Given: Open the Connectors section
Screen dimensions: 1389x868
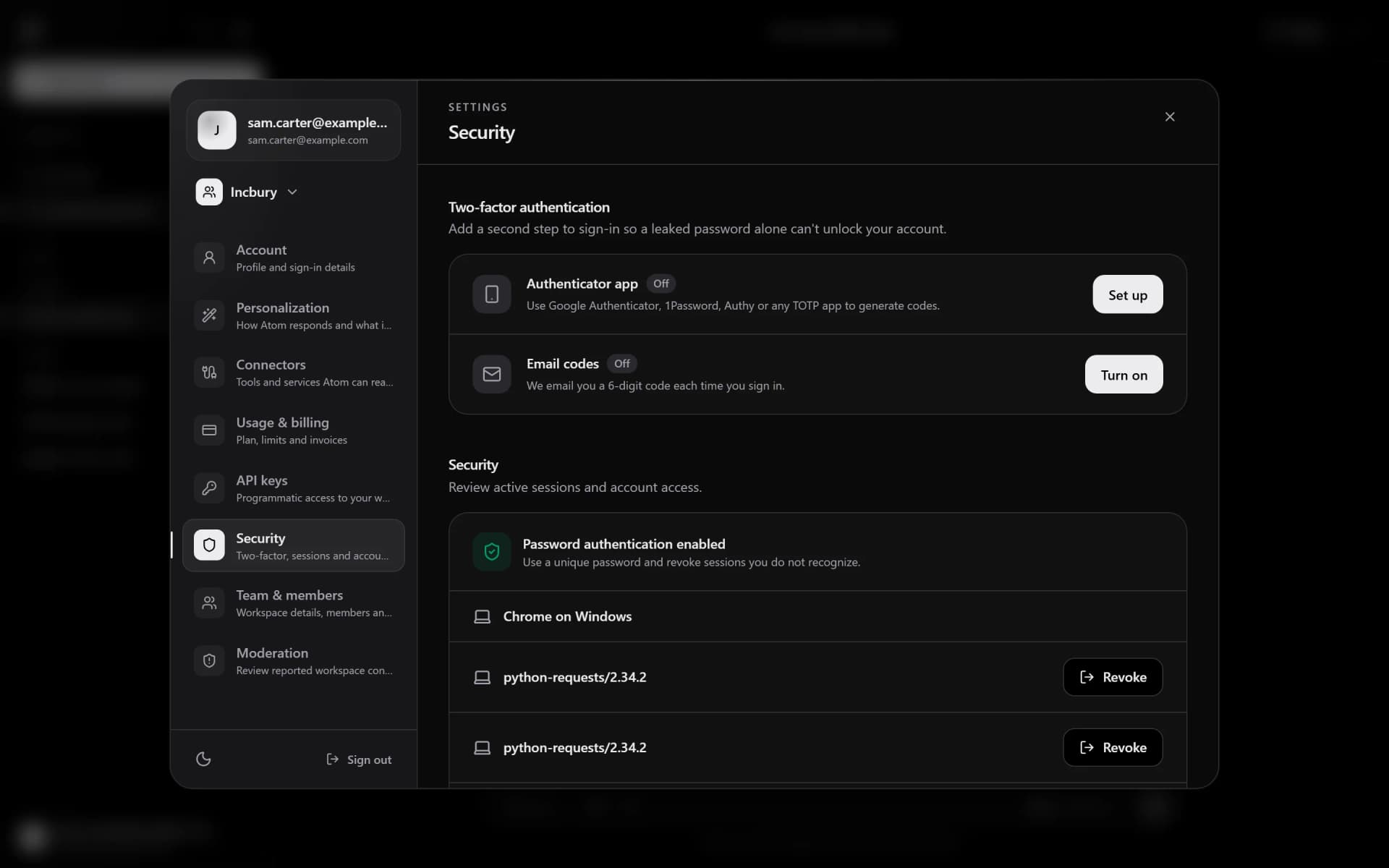Looking at the screenshot, I should pos(294,373).
